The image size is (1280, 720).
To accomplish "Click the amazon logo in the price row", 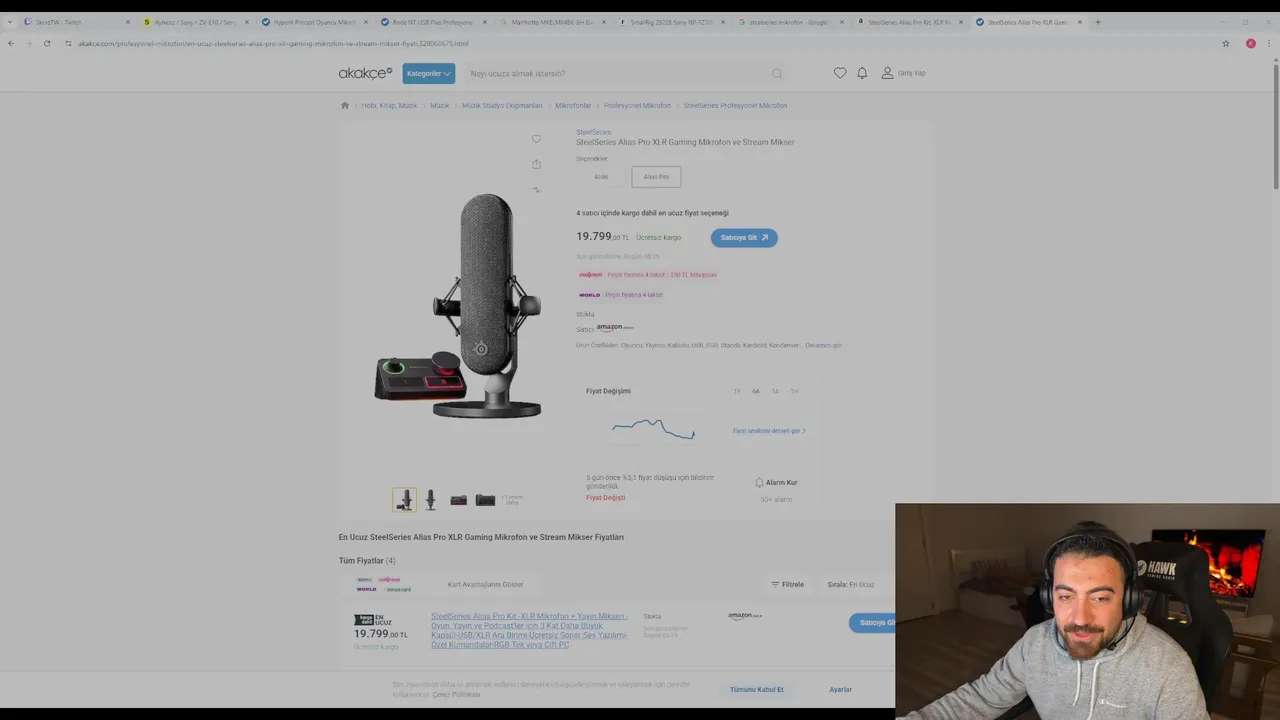I will click(x=745, y=616).
